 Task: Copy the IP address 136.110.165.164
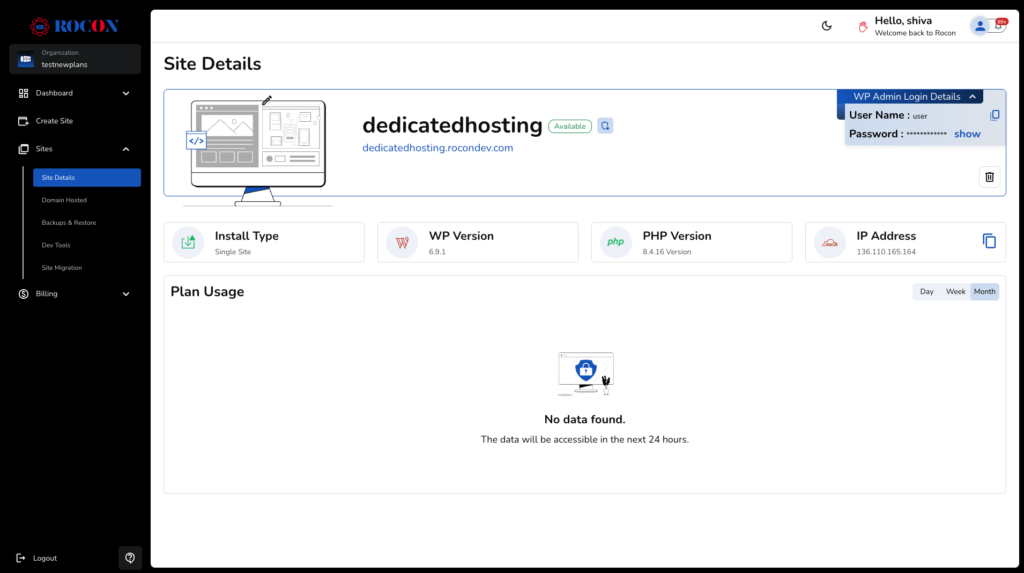989,241
